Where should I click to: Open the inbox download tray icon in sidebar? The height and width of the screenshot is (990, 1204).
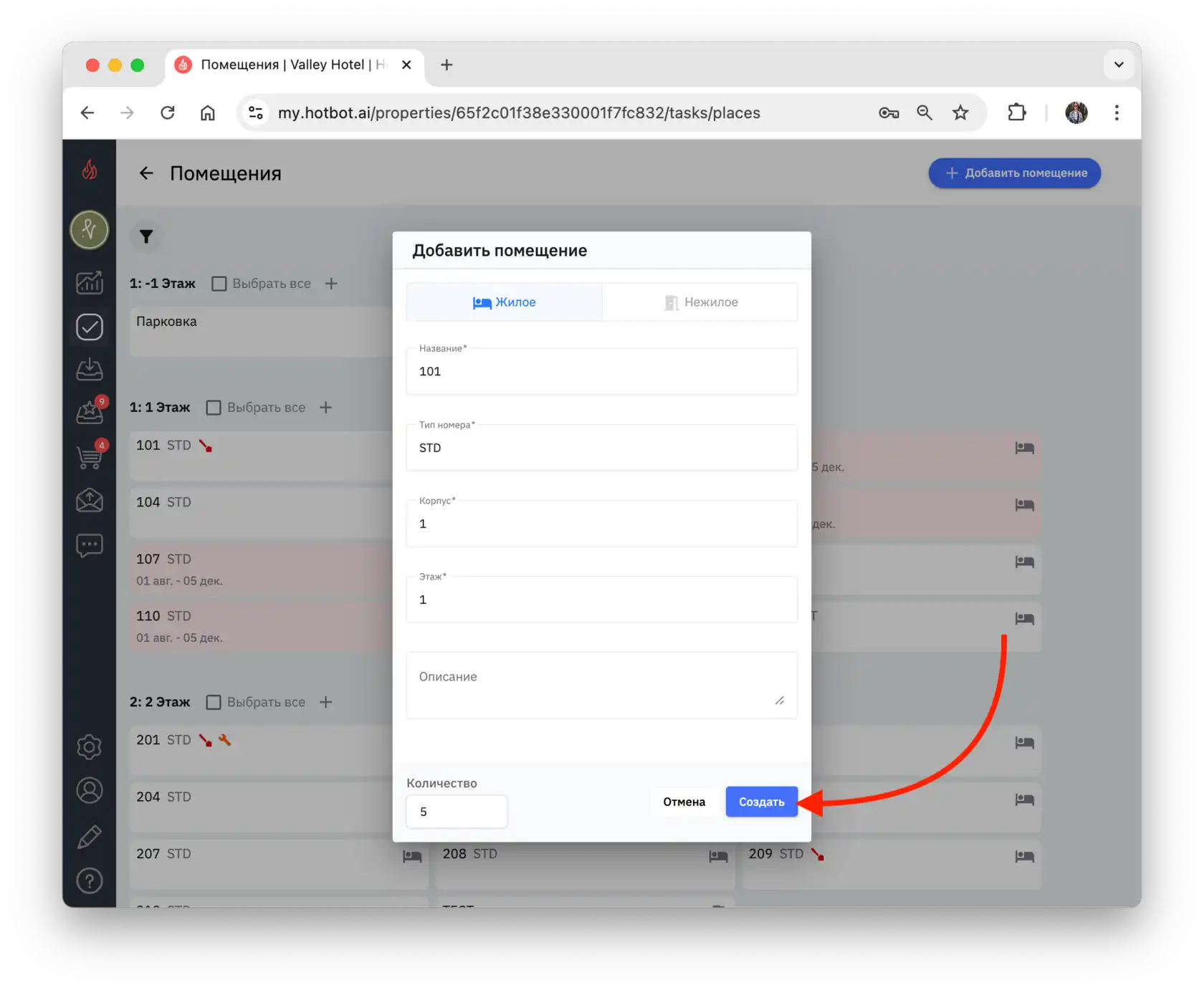pyautogui.click(x=90, y=370)
